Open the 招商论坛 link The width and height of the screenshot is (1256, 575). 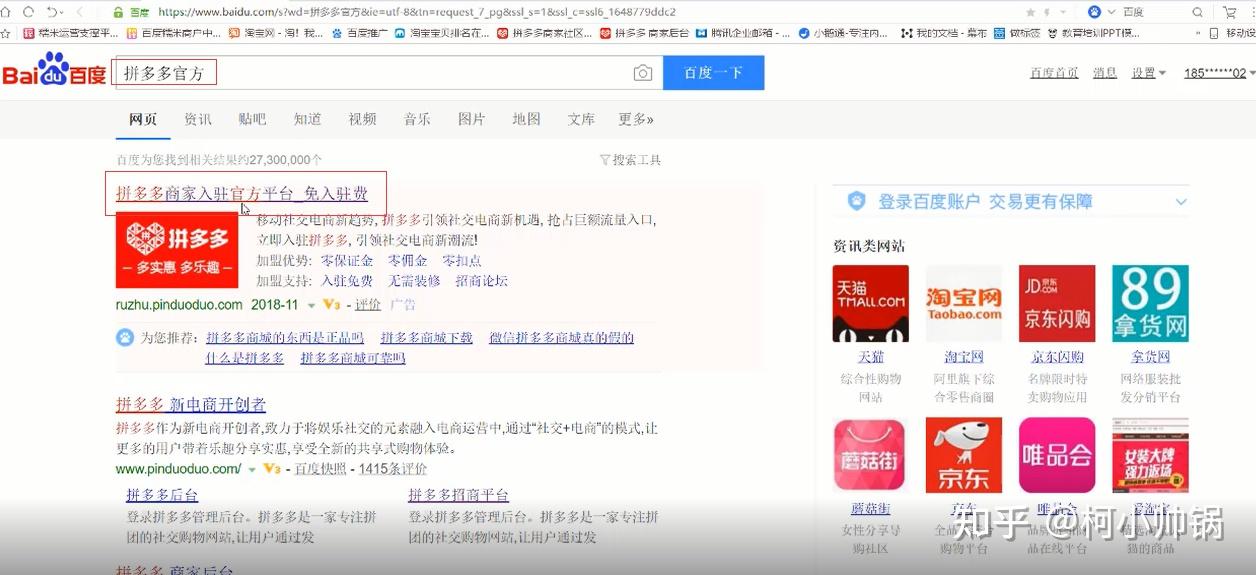pos(482,281)
